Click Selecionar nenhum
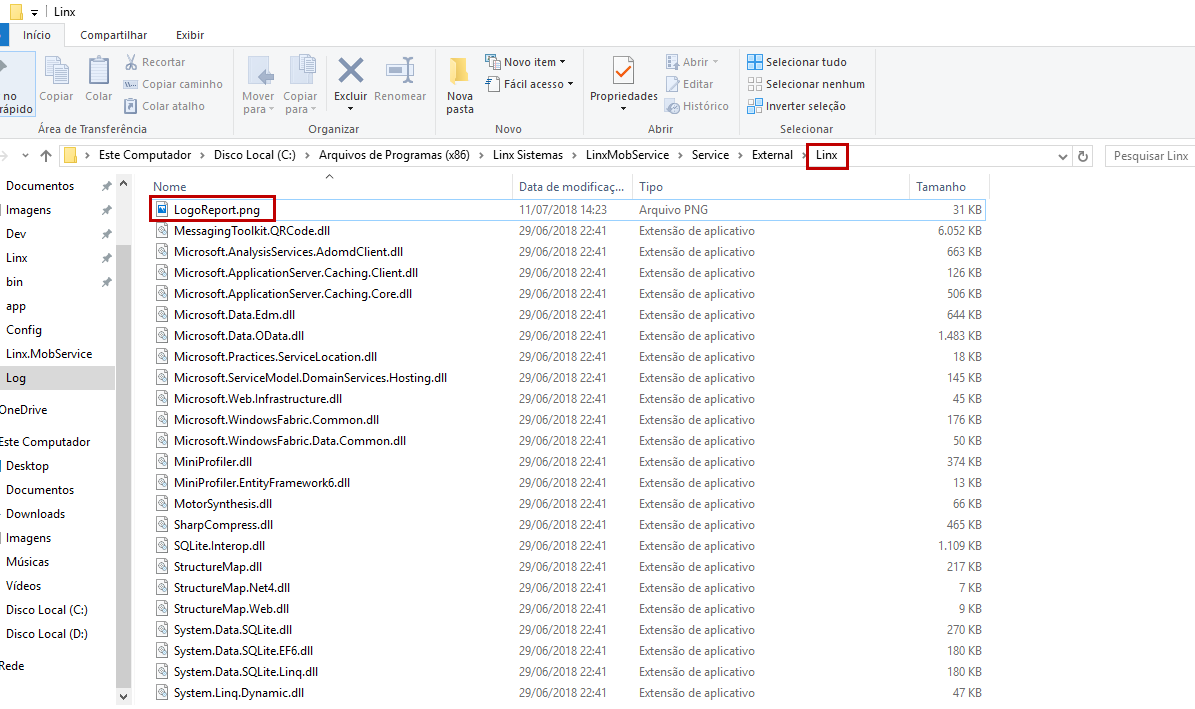Image resolution: width=1195 pixels, height=709 pixels. pos(806,84)
